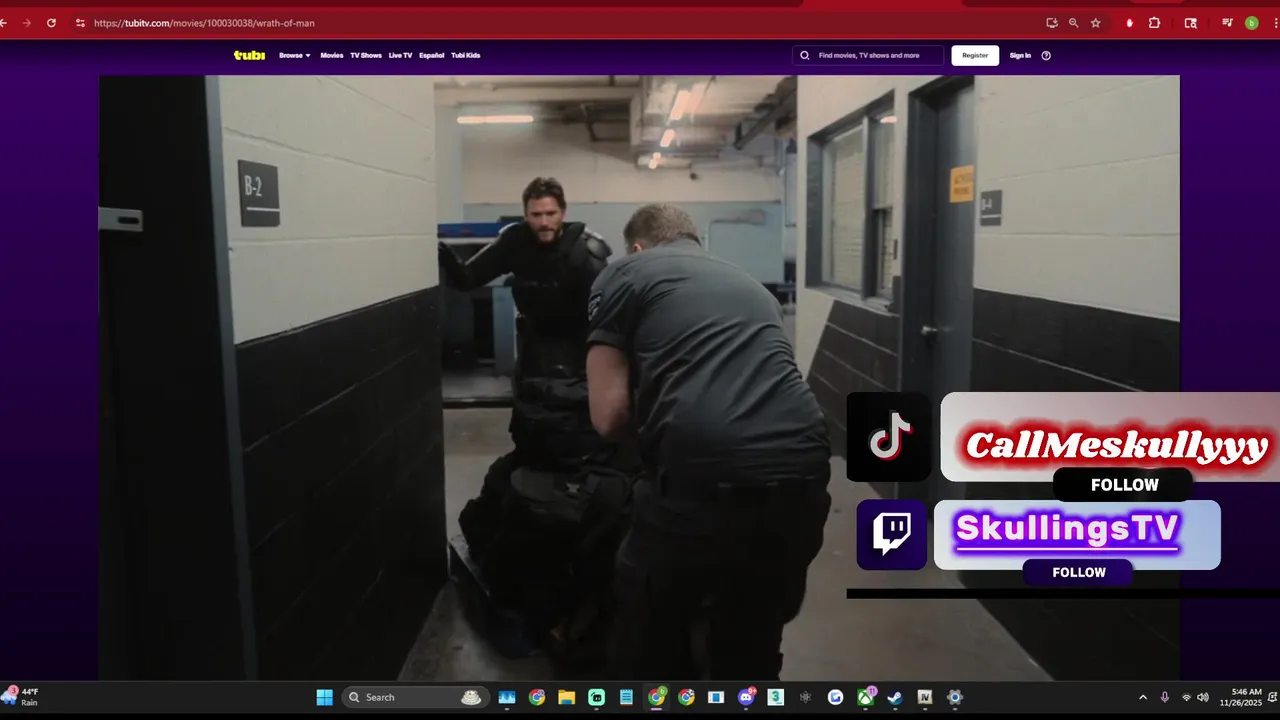The image size is (1280, 720).
Task: Open the Movies section
Action: (x=332, y=56)
